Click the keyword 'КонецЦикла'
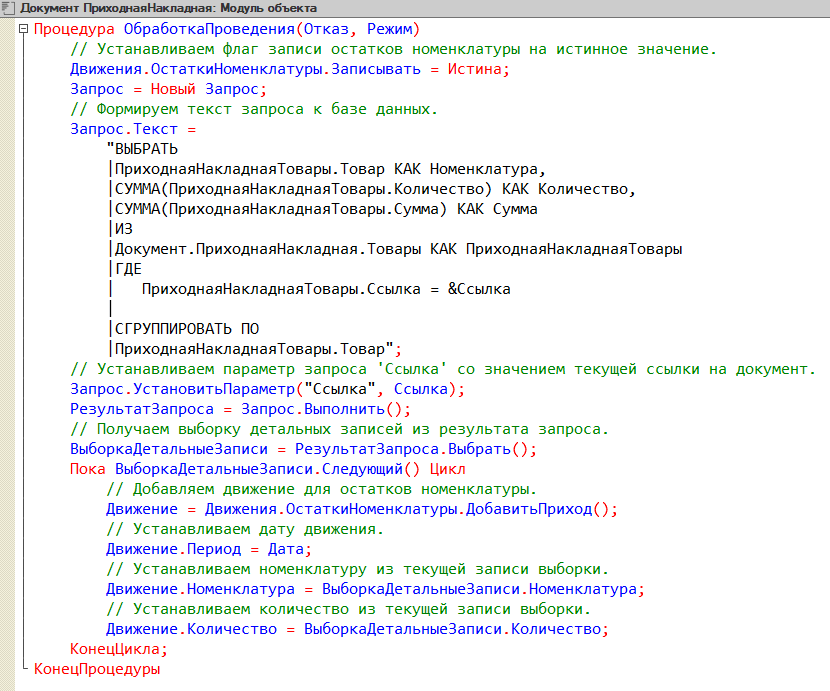This screenshot has width=830, height=691. click(115, 649)
